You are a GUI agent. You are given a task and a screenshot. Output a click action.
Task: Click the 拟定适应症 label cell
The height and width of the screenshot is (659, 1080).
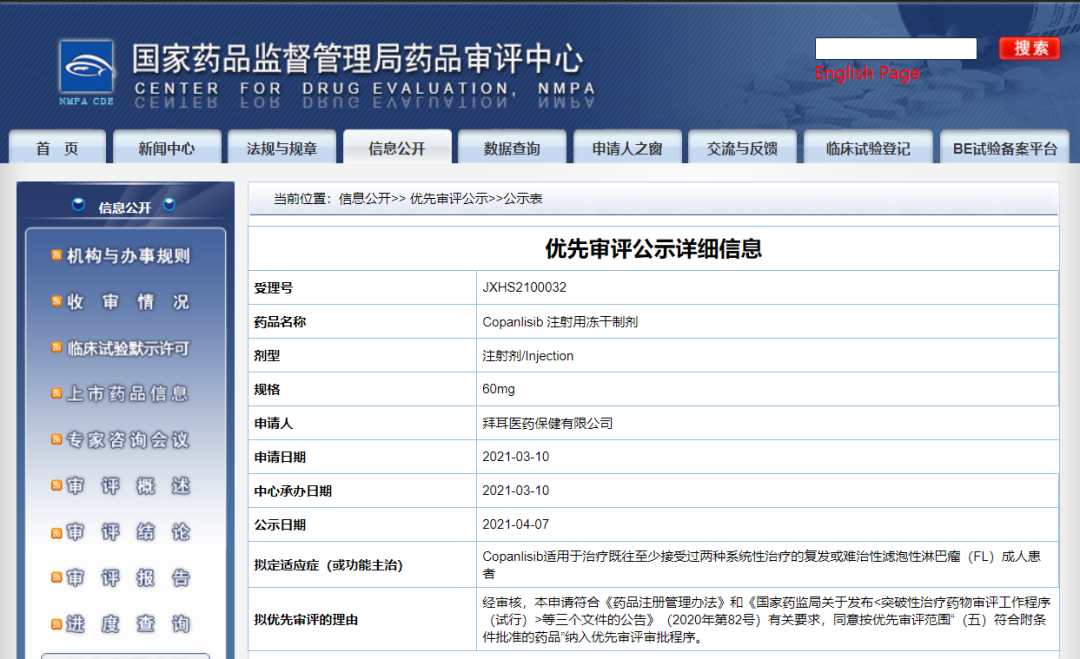click(x=362, y=565)
